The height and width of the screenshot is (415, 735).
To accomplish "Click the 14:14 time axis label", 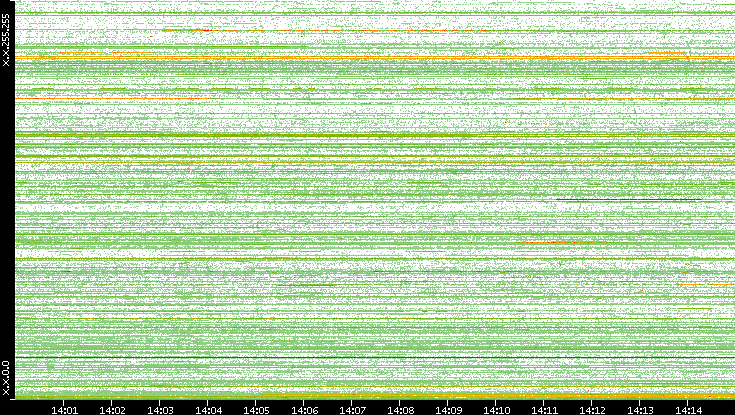I will (x=688, y=410).
